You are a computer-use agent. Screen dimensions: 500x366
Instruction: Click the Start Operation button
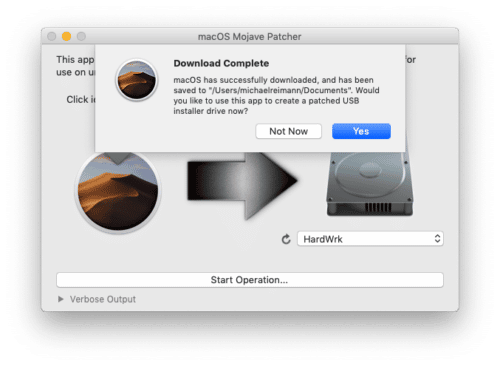click(250, 280)
